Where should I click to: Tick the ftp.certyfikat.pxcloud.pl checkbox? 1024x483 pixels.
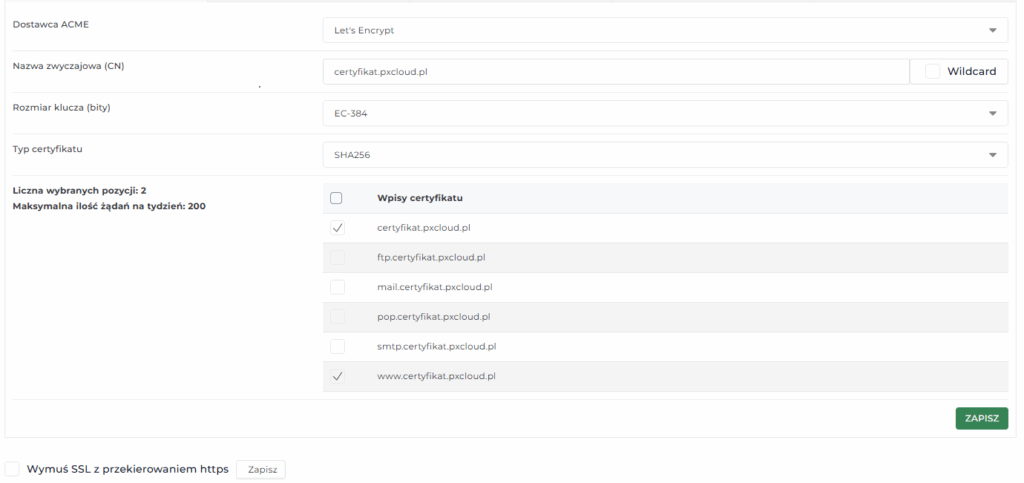(x=337, y=258)
